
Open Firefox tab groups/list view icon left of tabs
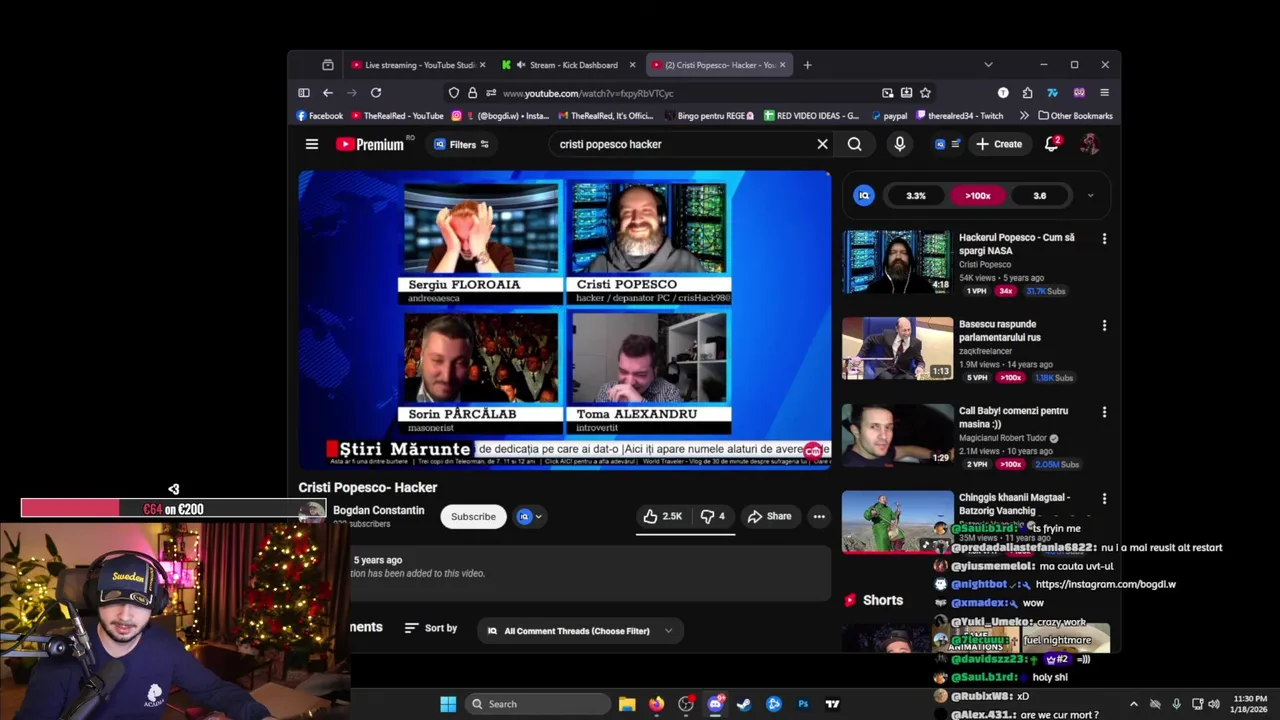coord(328,65)
